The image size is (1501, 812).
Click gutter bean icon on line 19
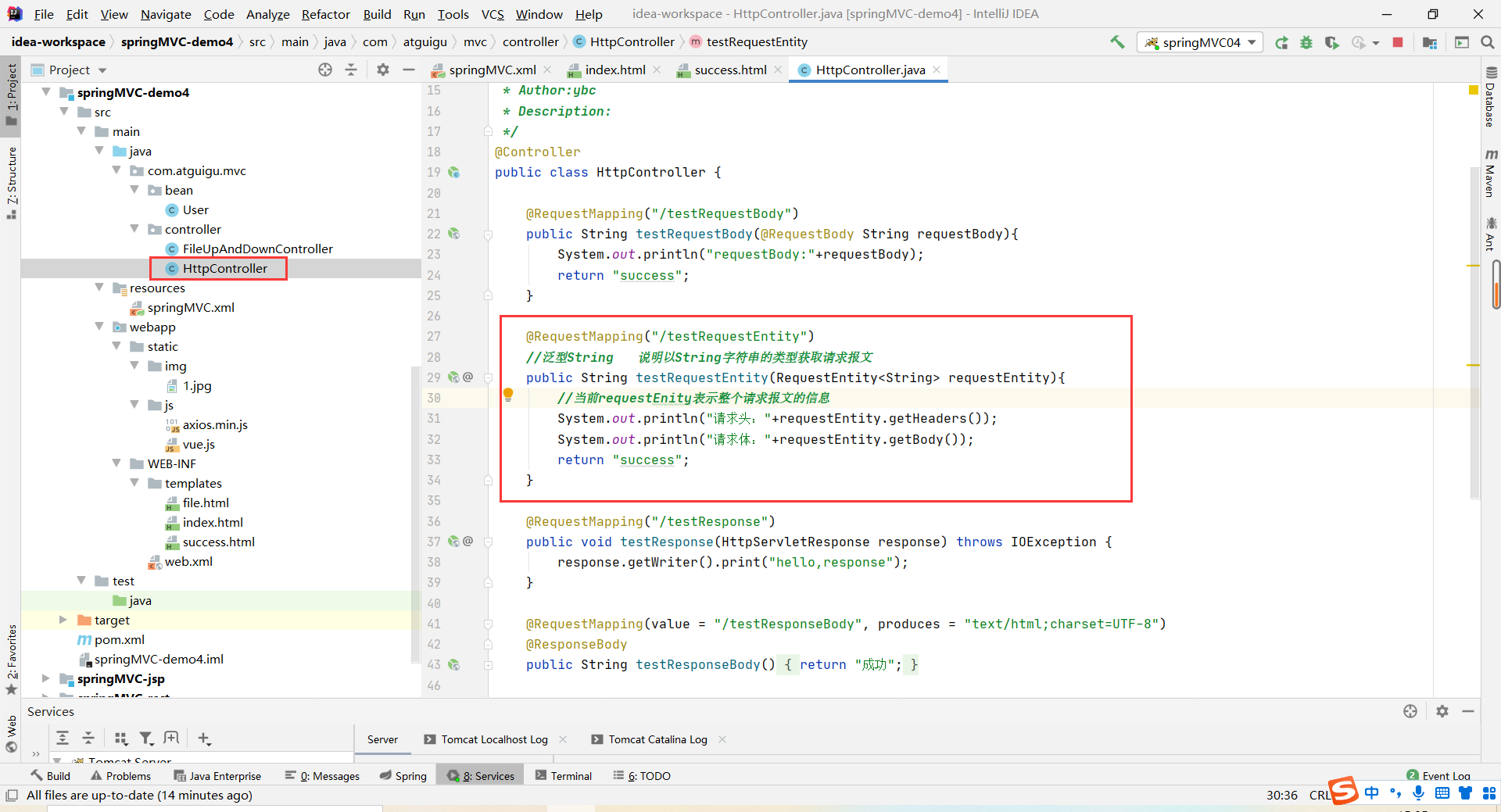tap(454, 173)
